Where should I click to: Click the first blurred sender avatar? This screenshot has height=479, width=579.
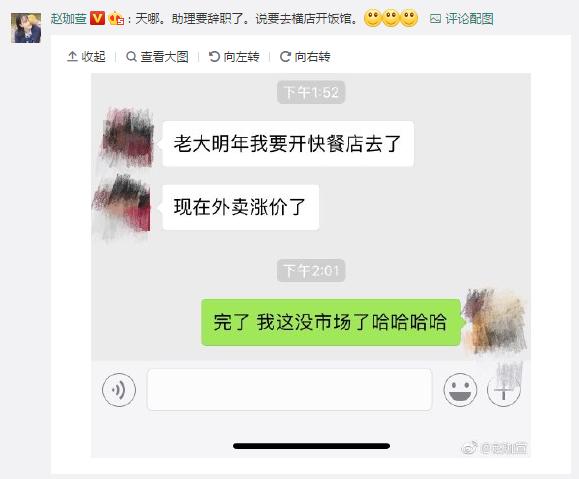[127, 137]
